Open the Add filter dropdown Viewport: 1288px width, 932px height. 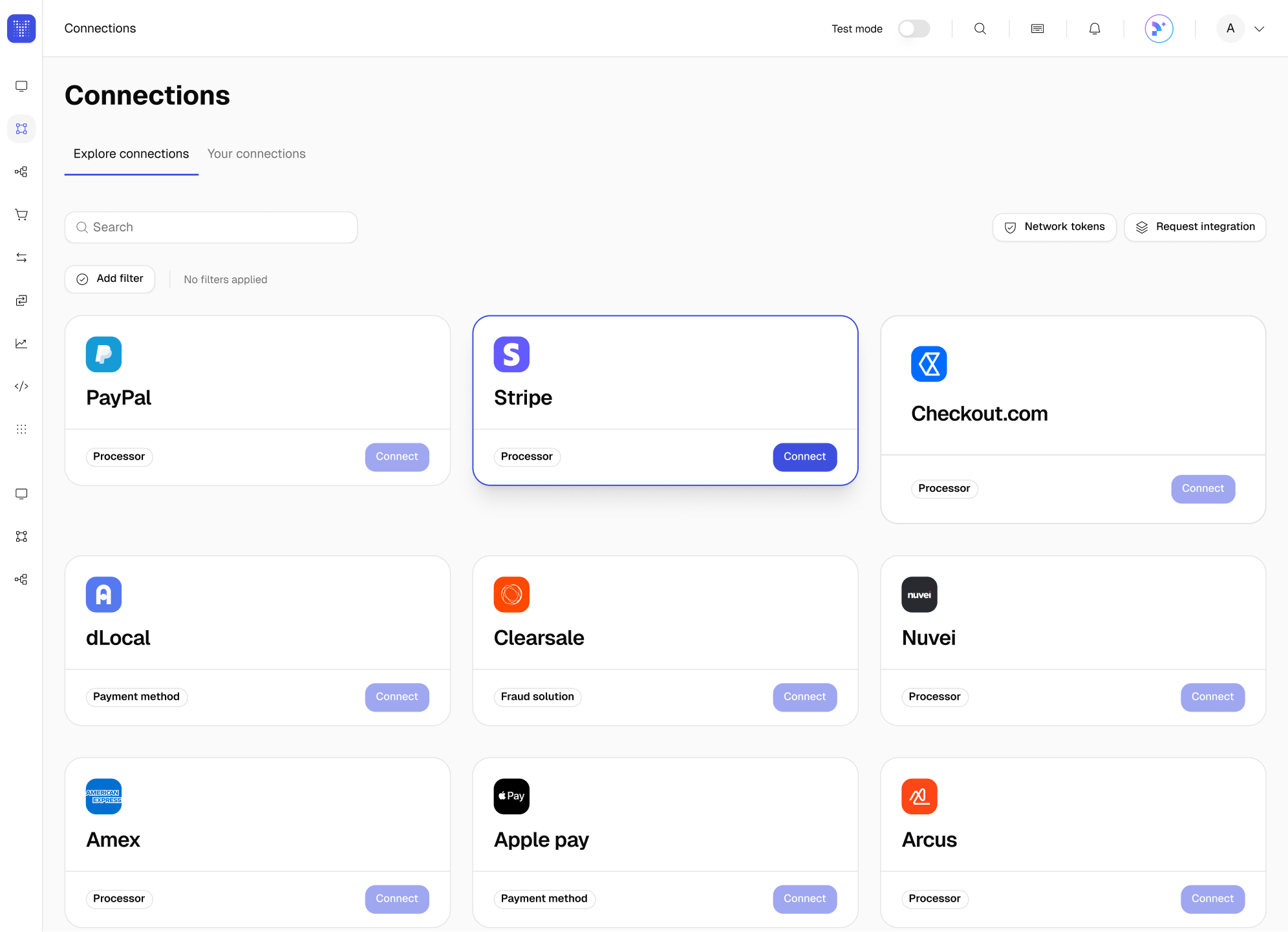click(110, 279)
